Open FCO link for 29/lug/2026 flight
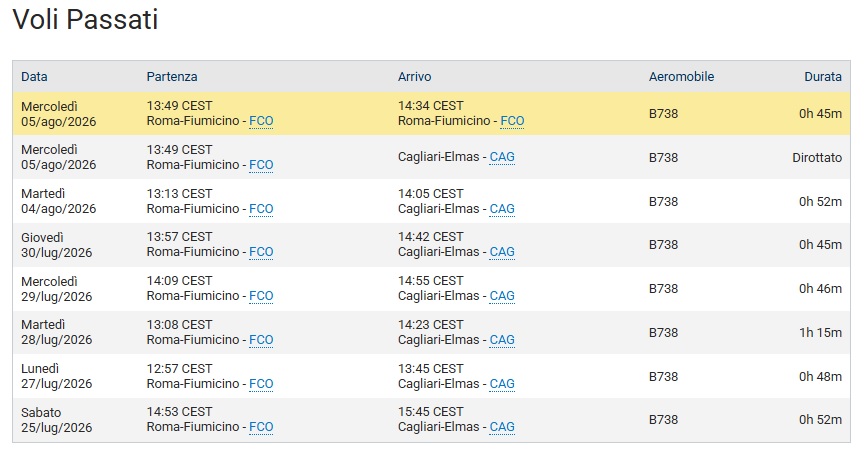 point(261,296)
